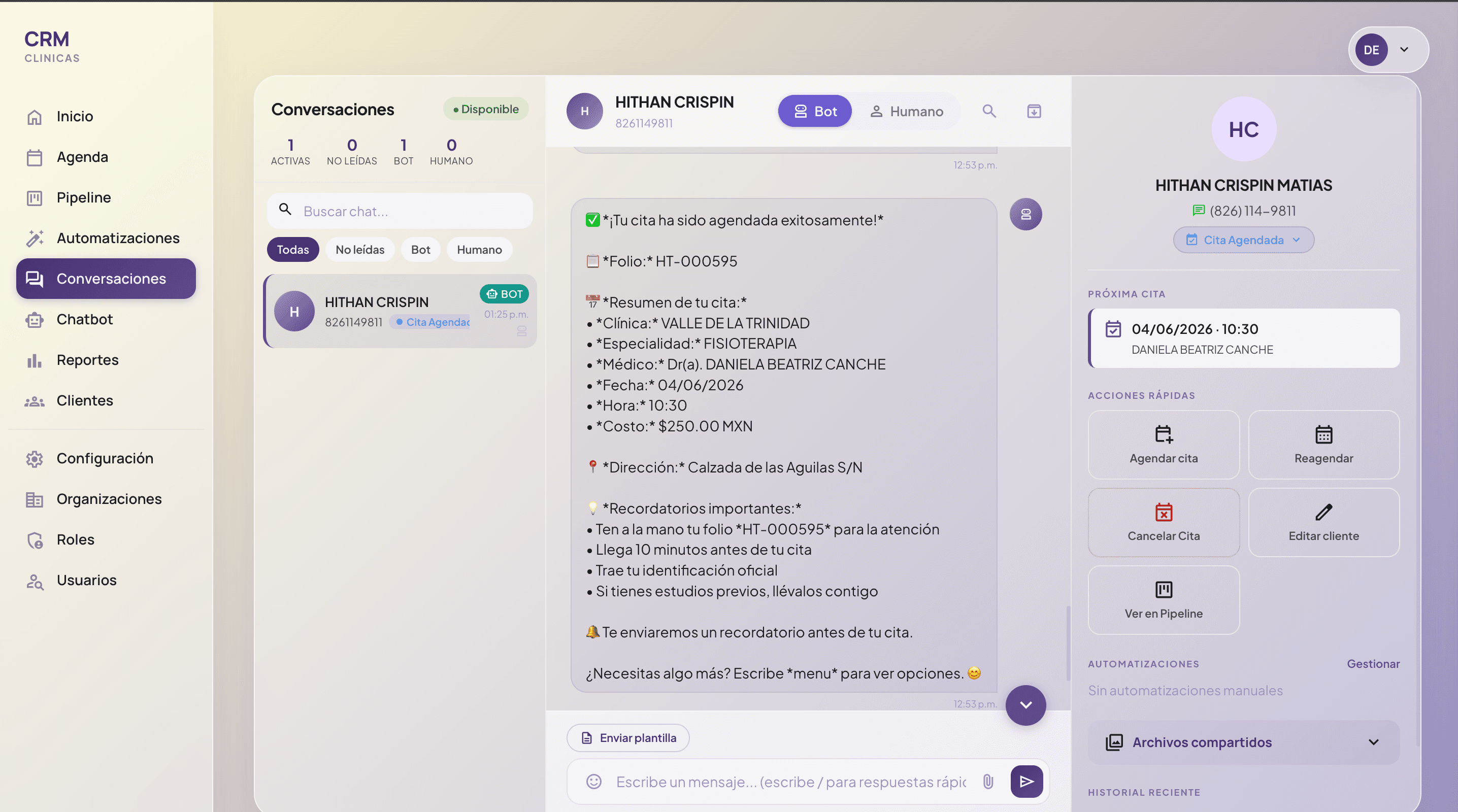Select the Todas conversation filter
This screenshot has height=812, width=1458.
[x=292, y=250]
